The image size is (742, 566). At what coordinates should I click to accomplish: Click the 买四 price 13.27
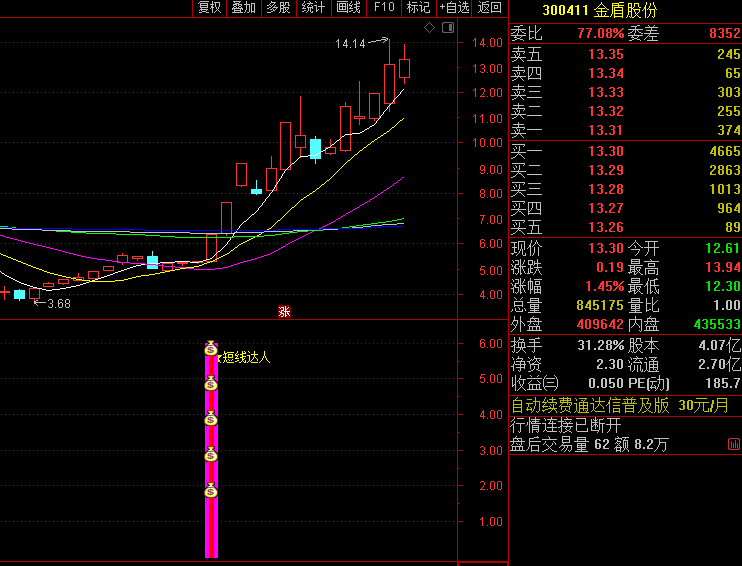point(606,208)
